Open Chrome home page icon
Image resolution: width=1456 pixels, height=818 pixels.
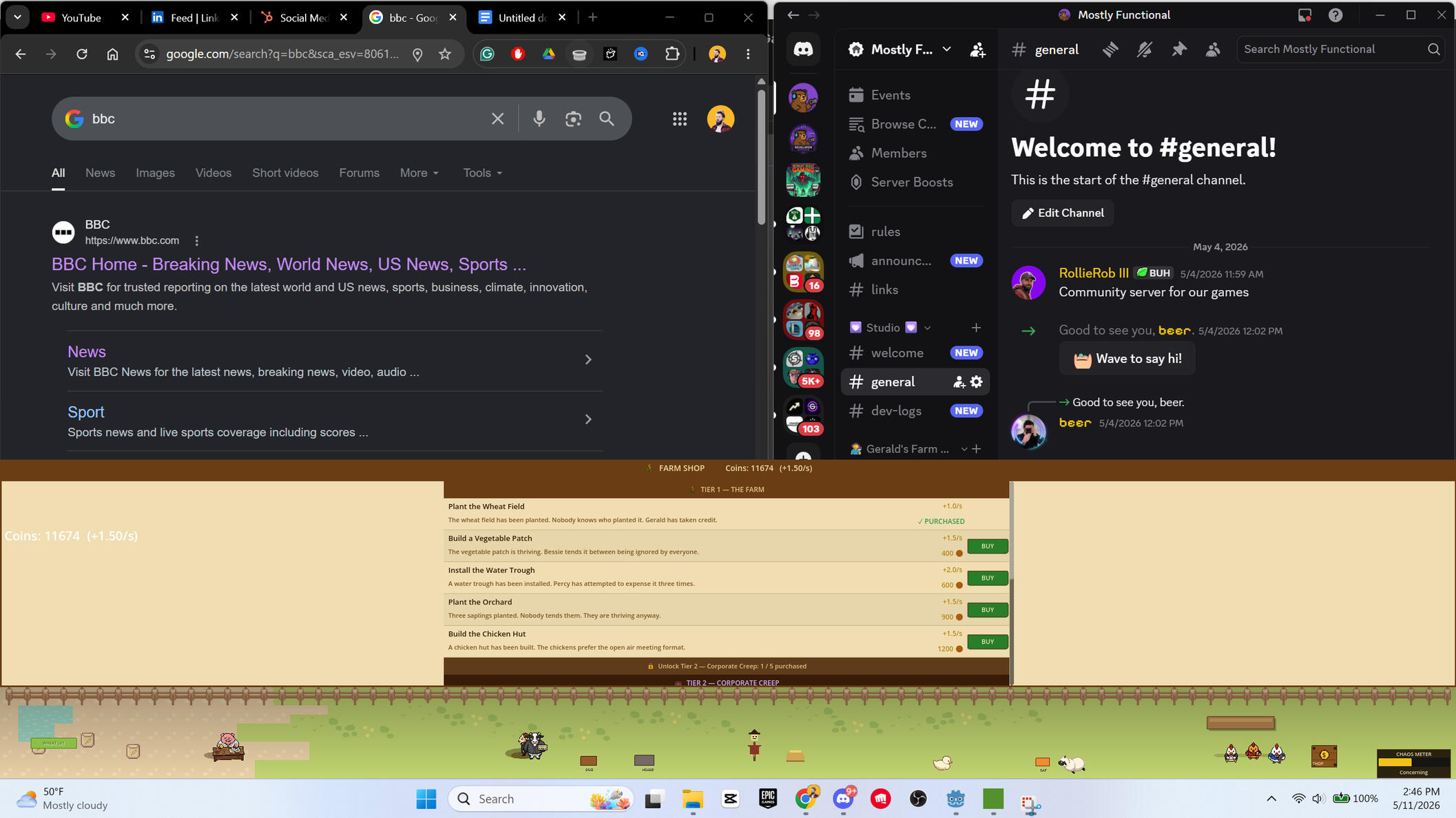pyautogui.click(x=112, y=54)
